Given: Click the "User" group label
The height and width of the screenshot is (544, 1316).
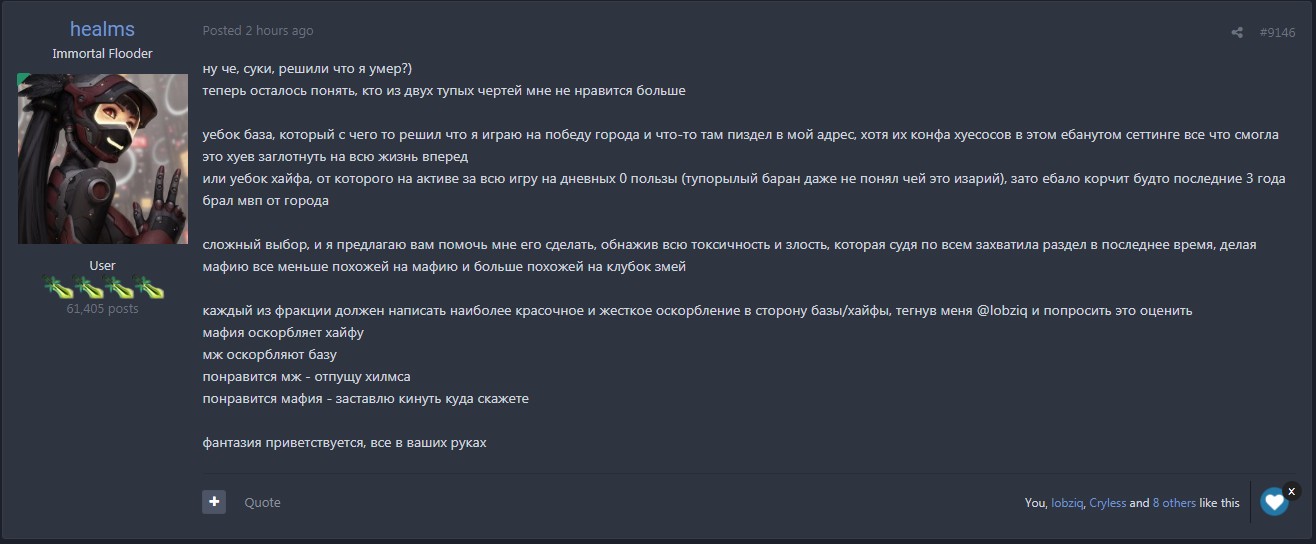Looking at the screenshot, I should point(102,266).
